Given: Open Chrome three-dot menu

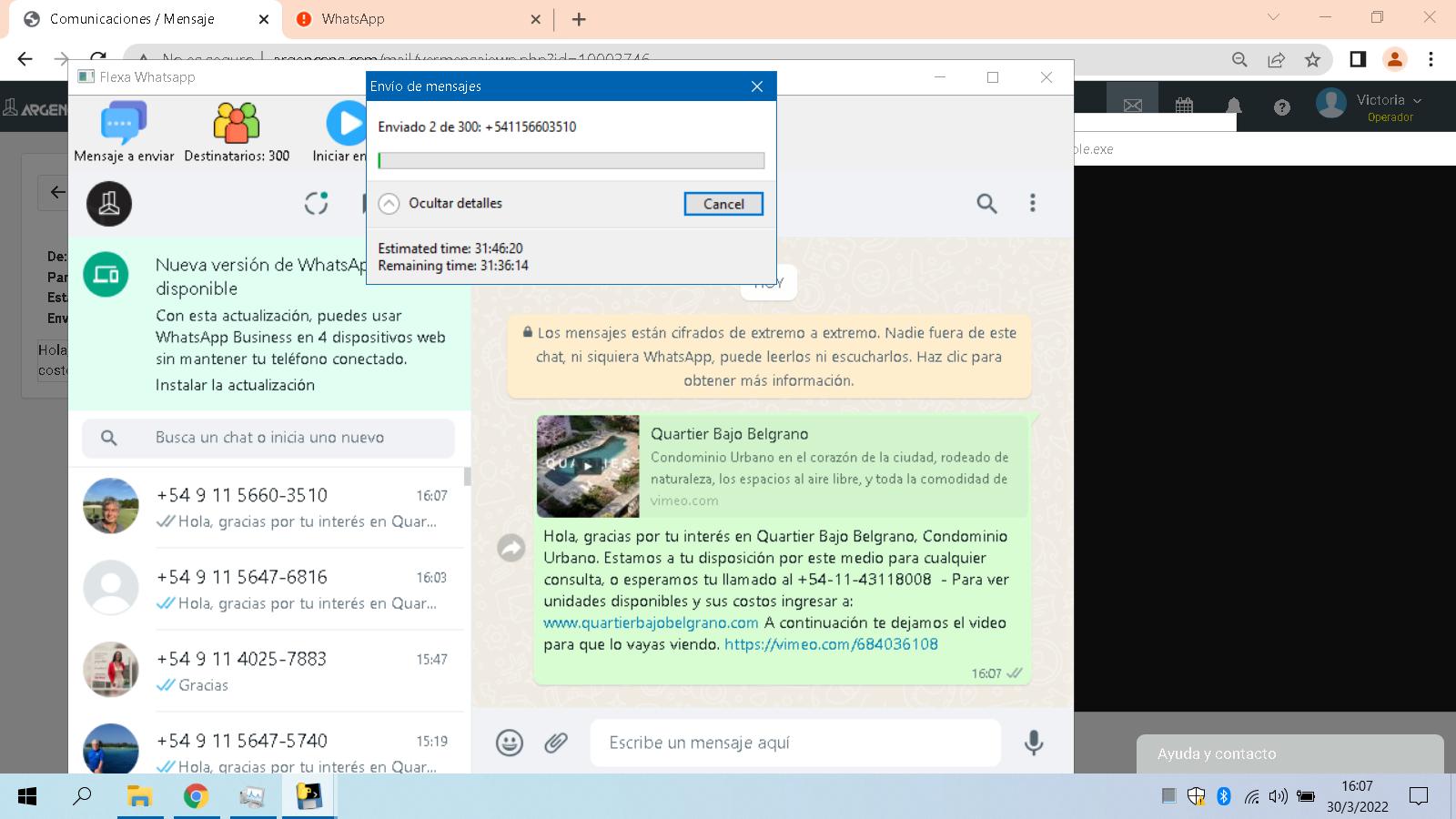Looking at the screenshot, I should pyautogui.click(x=1431, y=59).
